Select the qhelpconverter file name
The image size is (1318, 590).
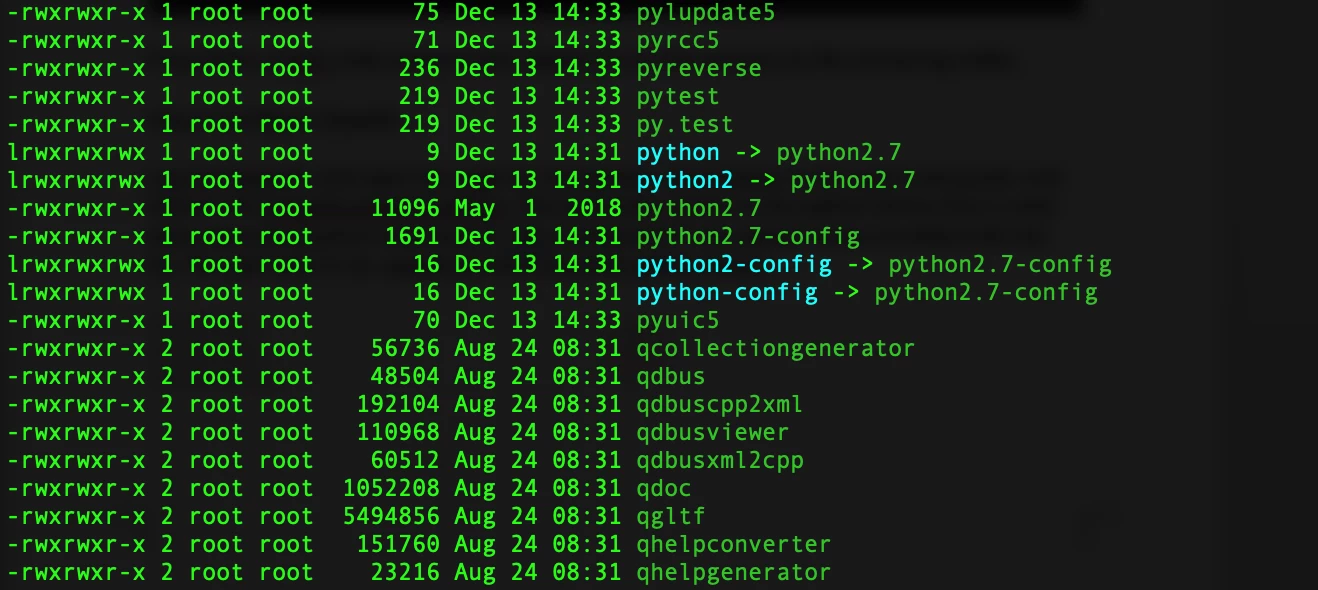(734, 545)
